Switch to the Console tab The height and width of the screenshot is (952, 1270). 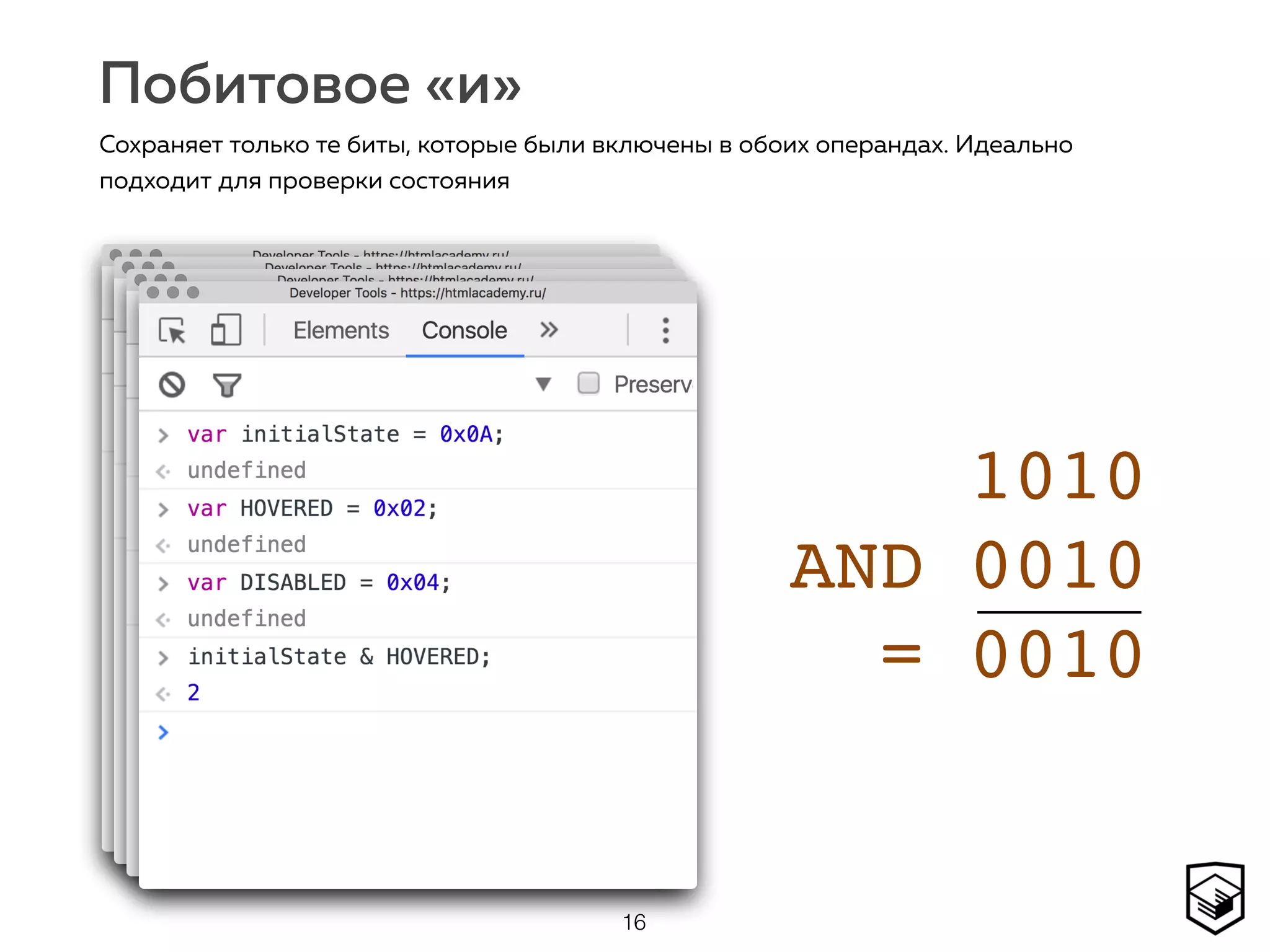[x=464, y=330]
